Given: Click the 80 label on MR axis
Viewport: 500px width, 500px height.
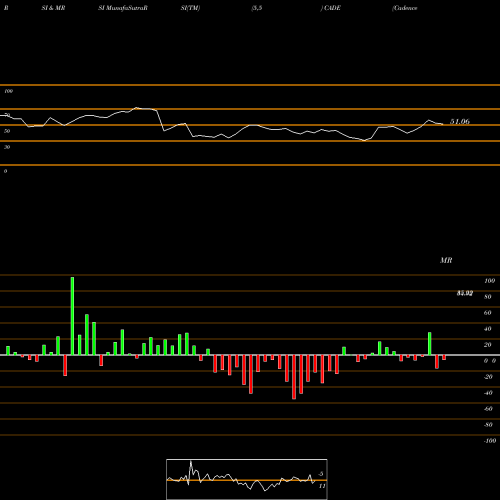Looking at the screenshot, I should [x=488, y=297].
